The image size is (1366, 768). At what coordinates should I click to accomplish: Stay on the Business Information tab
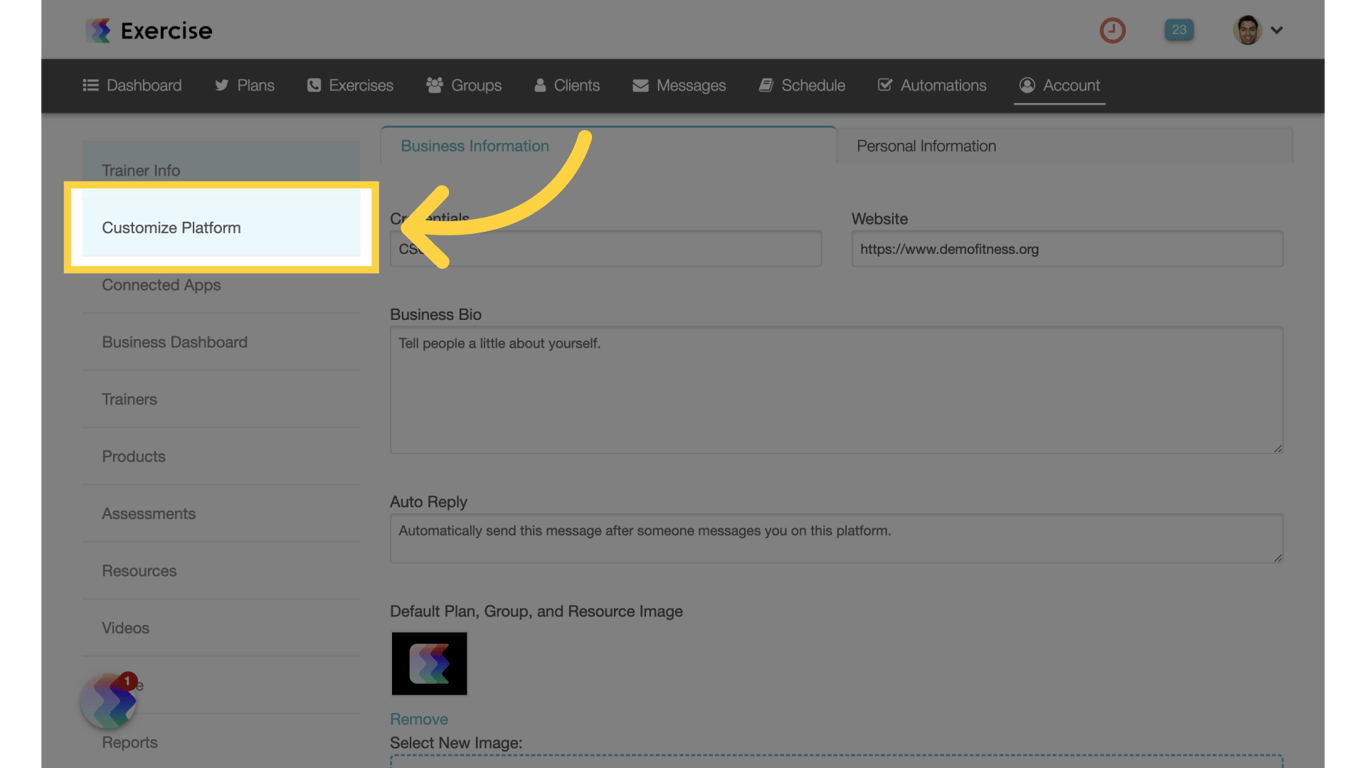475,146
